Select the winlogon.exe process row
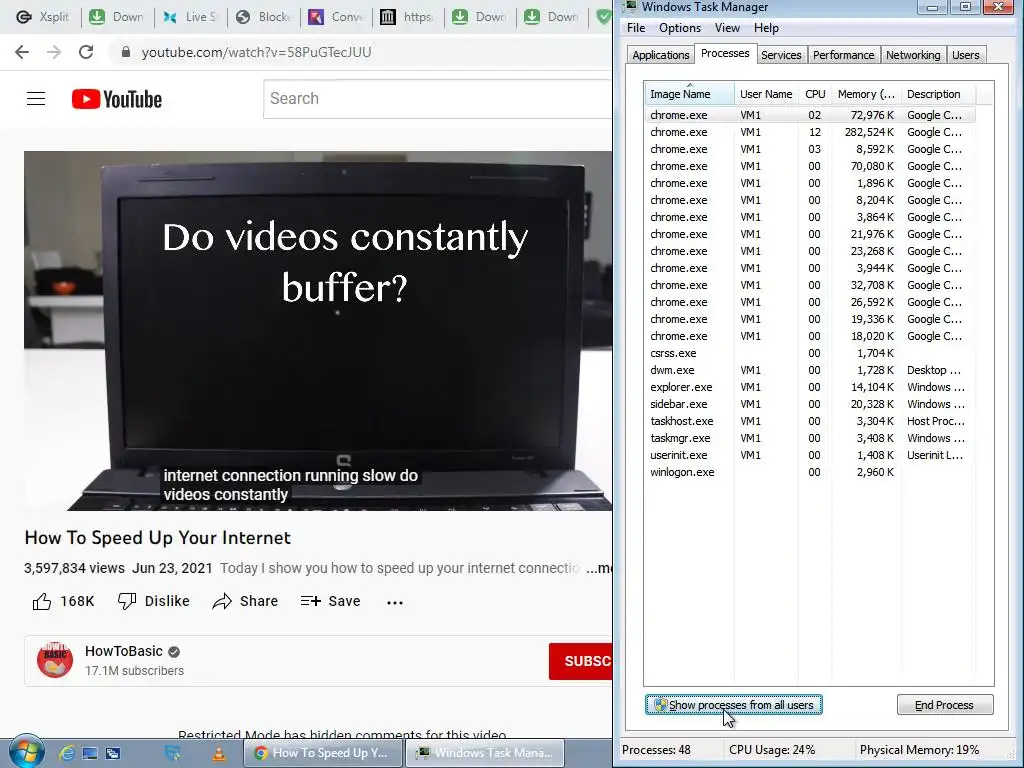The height and width of the screenshot is (768, 1024). pyautogui.click(x=809, y=472)
